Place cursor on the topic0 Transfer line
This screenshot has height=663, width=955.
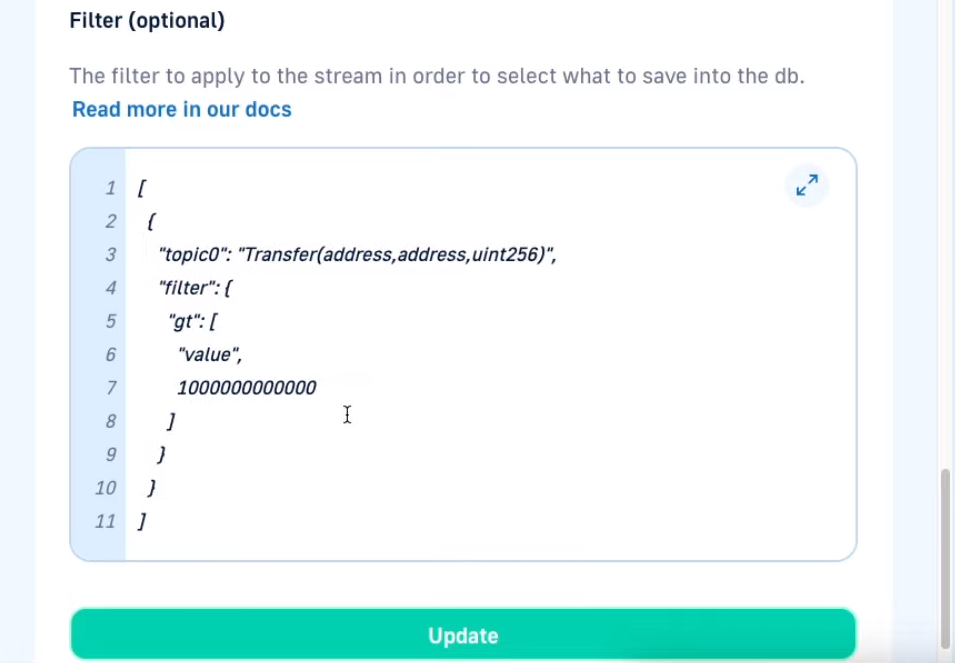[x=358, y=254]
